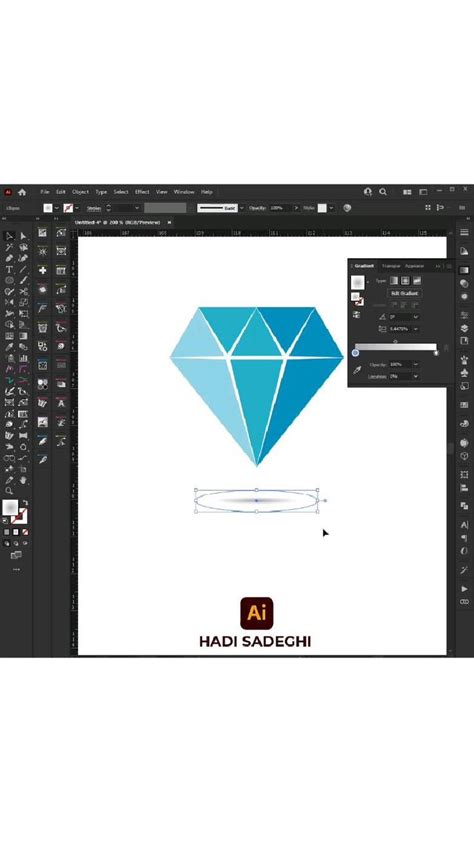This screenshot has width=474, height=842.
Task: Click the gradient preview swatch in Gradient panel
Action: coord(358,281)
